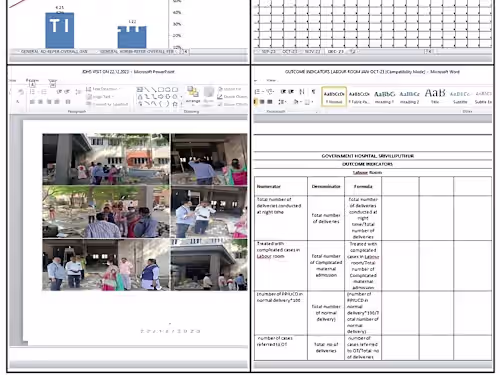Click the Convert to SmartArt button
This screenshot has width=500, height=375.
(x=107, y=104)
